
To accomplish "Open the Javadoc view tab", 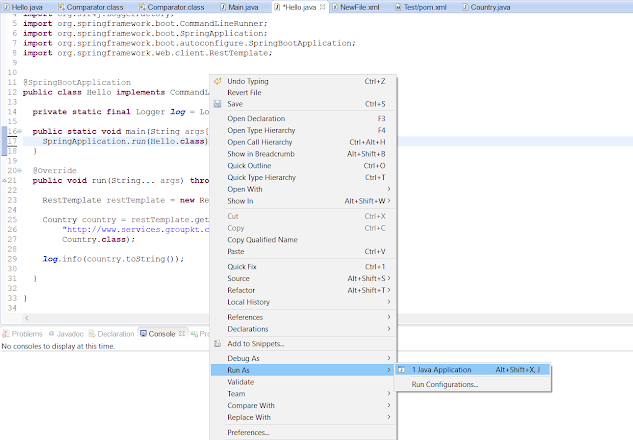I will click(66, 334).
